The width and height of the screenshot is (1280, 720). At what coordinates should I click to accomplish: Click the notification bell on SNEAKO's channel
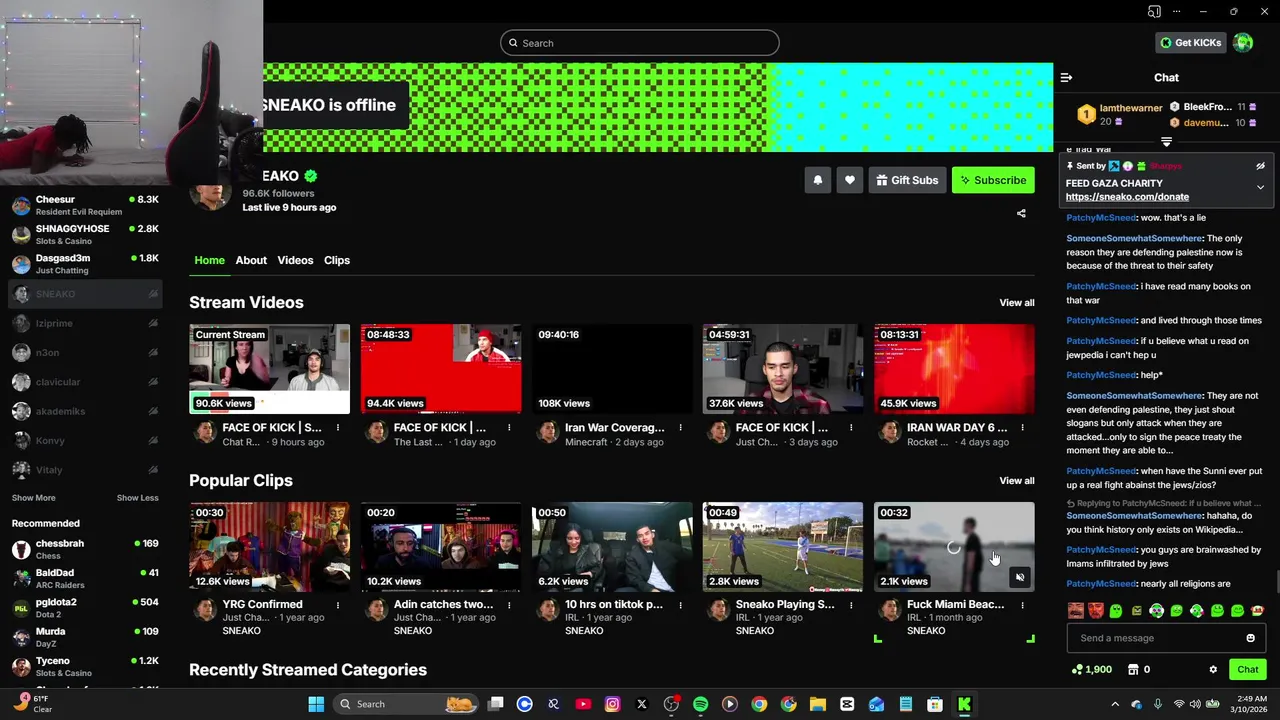coord(817,180)
